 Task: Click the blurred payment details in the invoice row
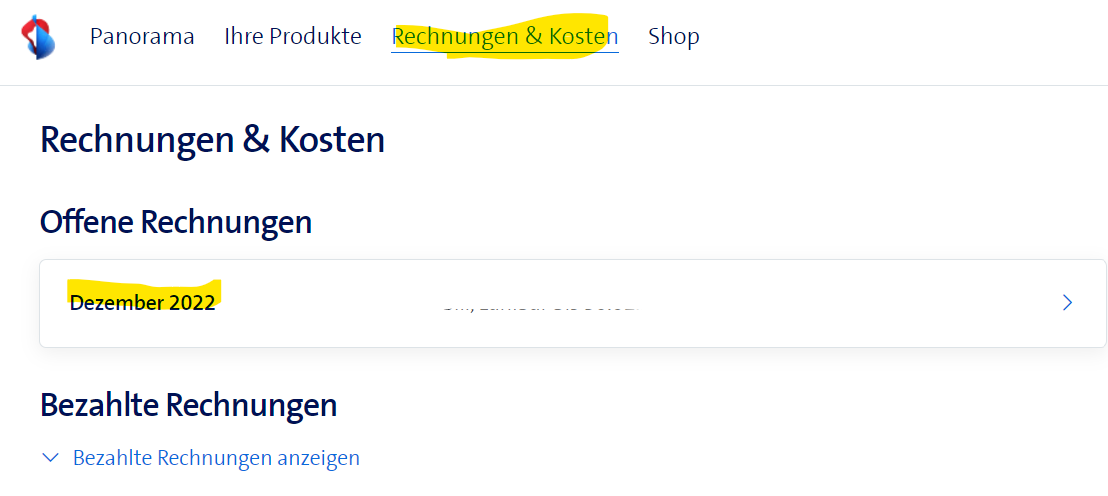pyautogui.click(x=540, y=303)
